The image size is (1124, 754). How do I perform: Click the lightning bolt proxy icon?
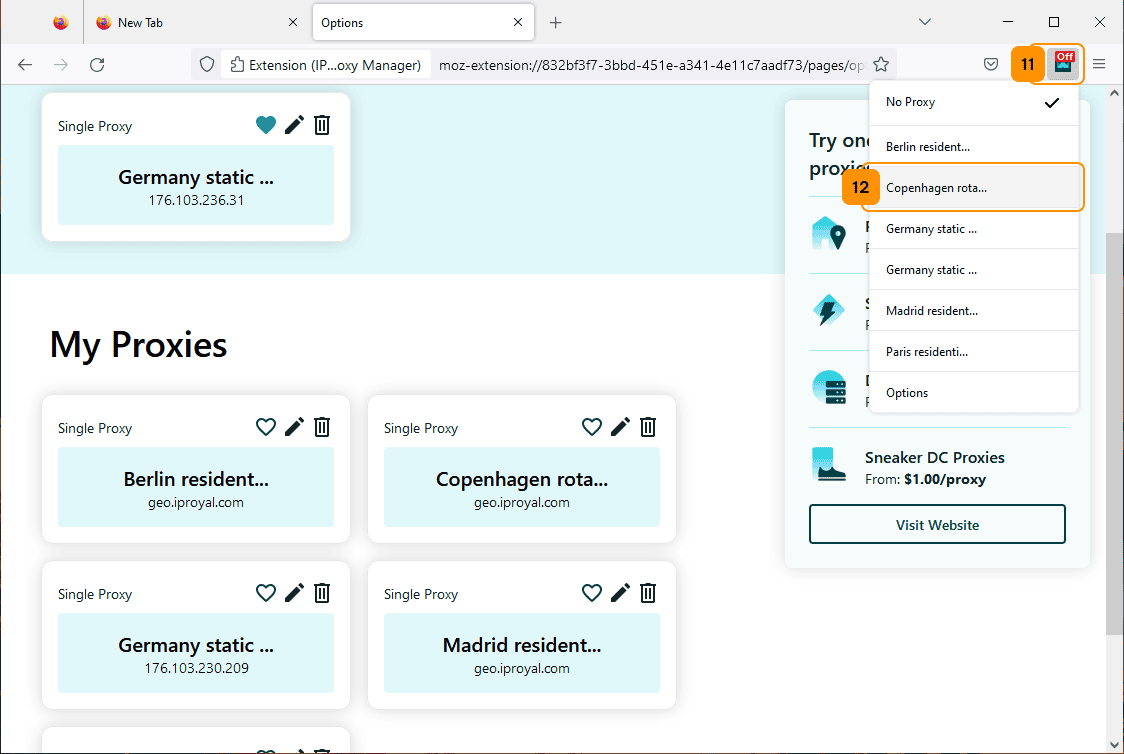(829, 310)
